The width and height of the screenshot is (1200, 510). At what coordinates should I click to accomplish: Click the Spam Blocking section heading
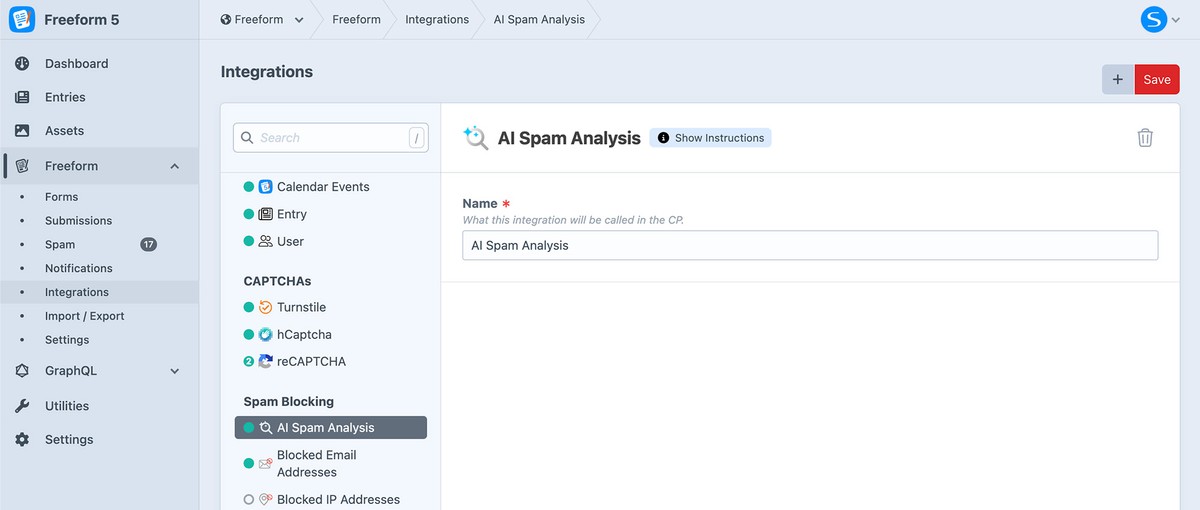click(289, 402)
